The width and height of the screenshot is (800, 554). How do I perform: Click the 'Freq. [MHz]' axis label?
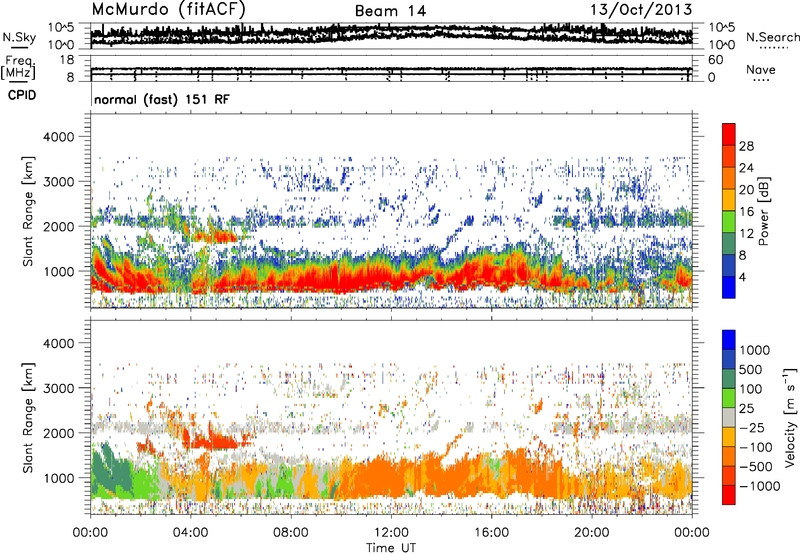click(x=20, y=67)
